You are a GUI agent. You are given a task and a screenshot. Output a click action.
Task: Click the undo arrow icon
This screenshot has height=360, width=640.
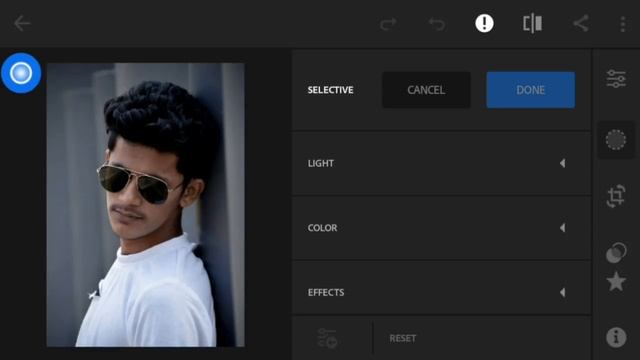click(436, 24)
